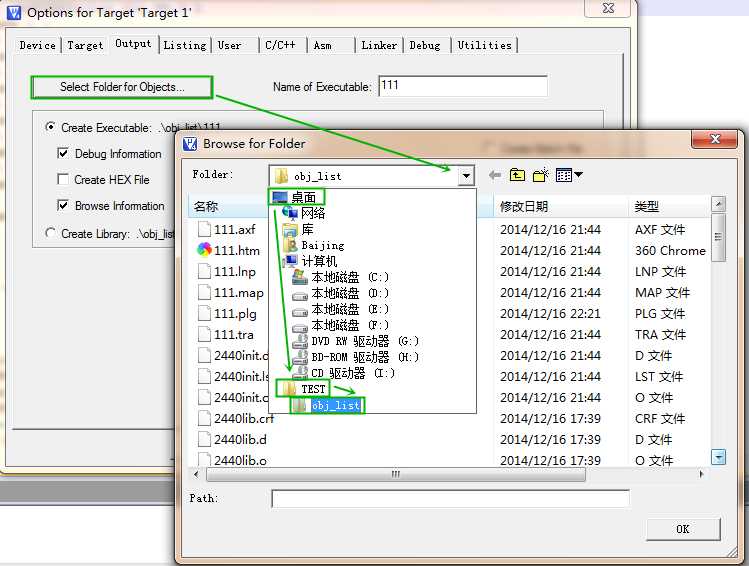Select DVD RW drive (G:)
Image resolution: width=749 pixels, height=566 pixels.
[x=355, y=341]
